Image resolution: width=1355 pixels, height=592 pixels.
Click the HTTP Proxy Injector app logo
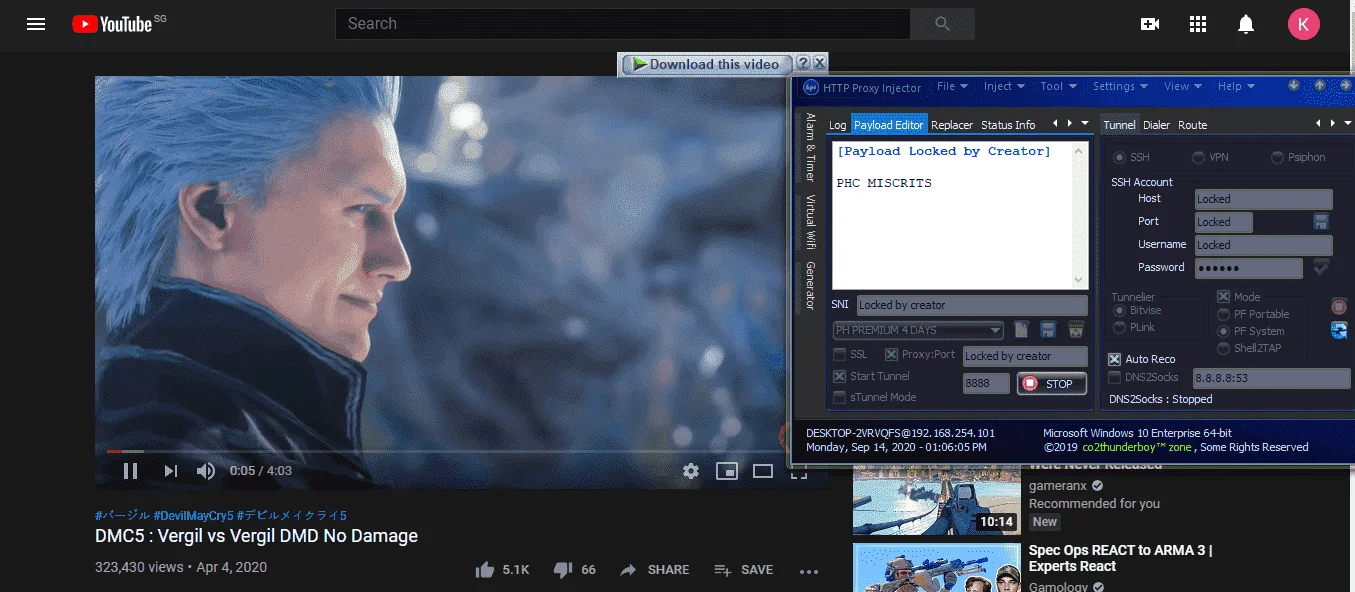coord(811,88)
